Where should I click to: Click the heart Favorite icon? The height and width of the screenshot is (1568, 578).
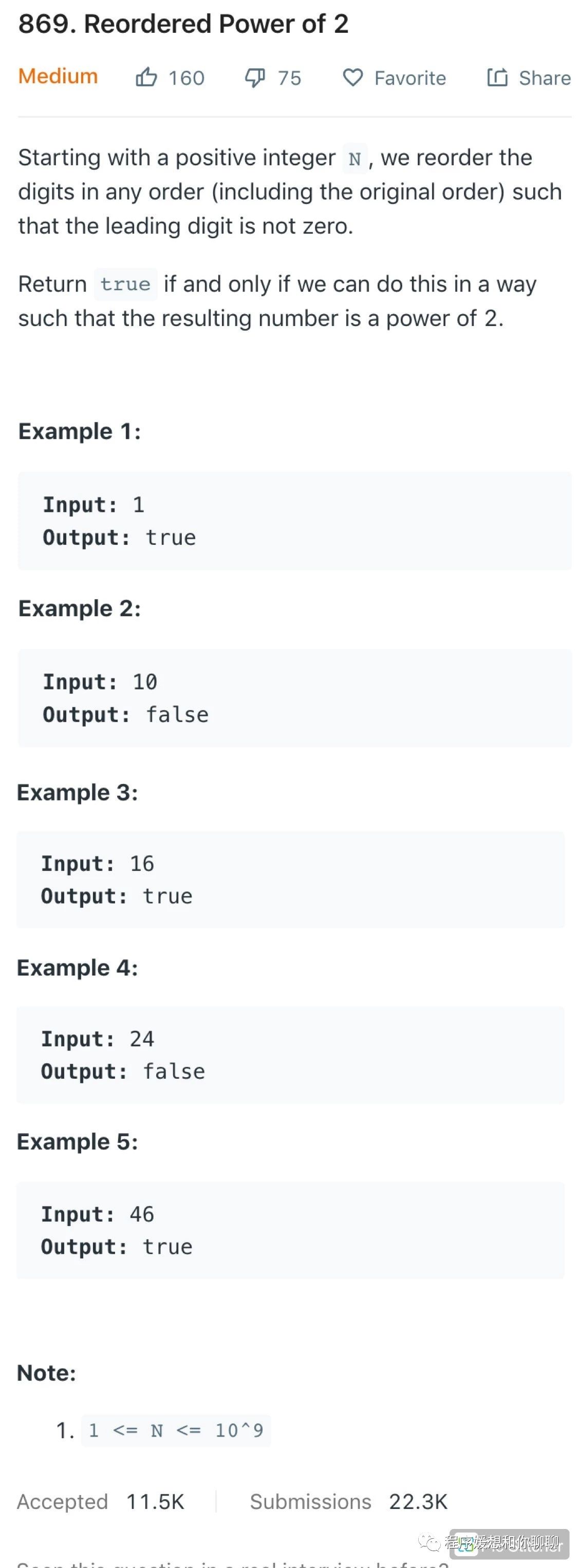click(x=352, y=78)
